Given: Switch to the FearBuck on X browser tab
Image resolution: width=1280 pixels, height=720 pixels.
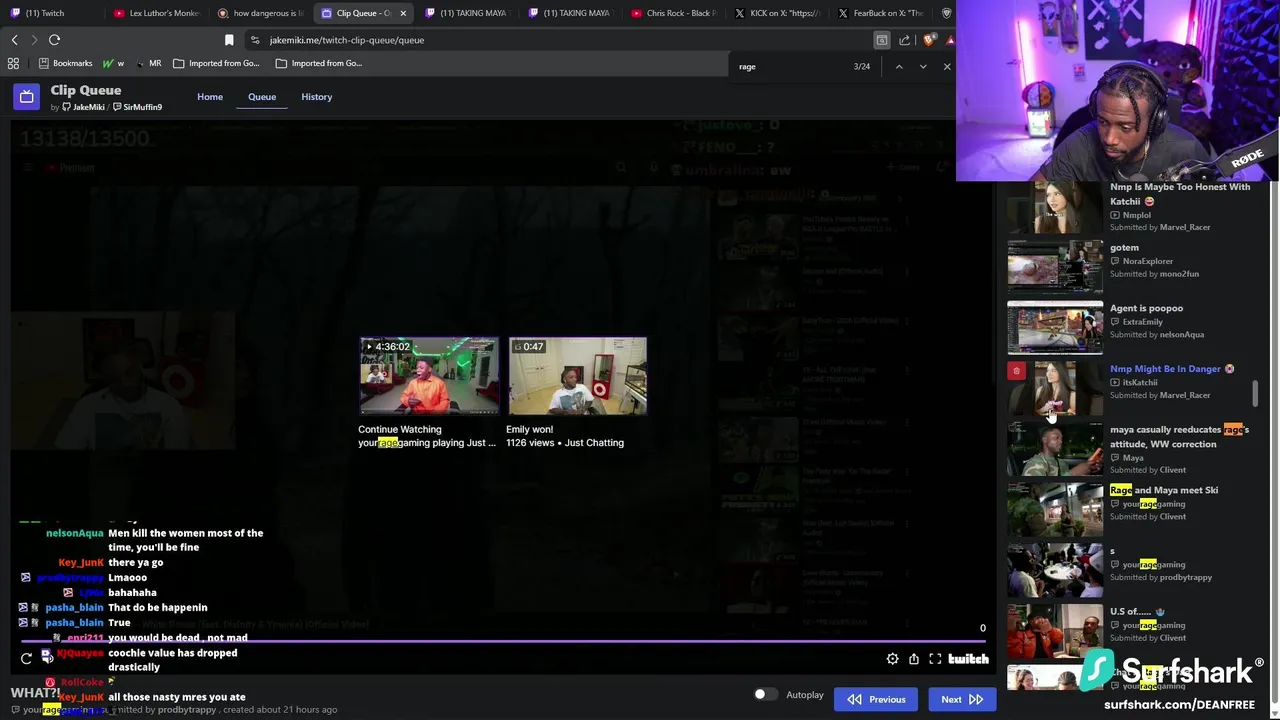Looking at the screenshot, I should tap(881, 13).
